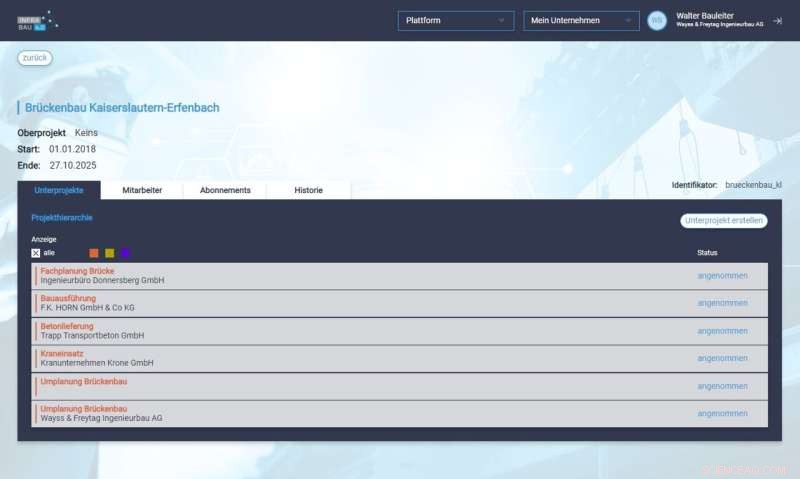Switch to the Mitarbeiter tab
The width and height of the screenshot is (800, 479).
141,190
